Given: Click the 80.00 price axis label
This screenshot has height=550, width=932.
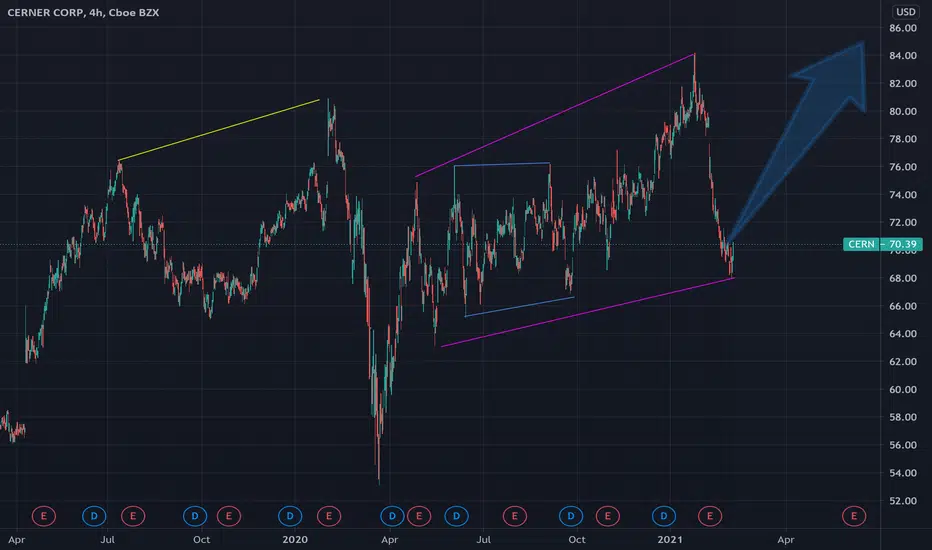Looking at the screenshot, I should (903, 111).
